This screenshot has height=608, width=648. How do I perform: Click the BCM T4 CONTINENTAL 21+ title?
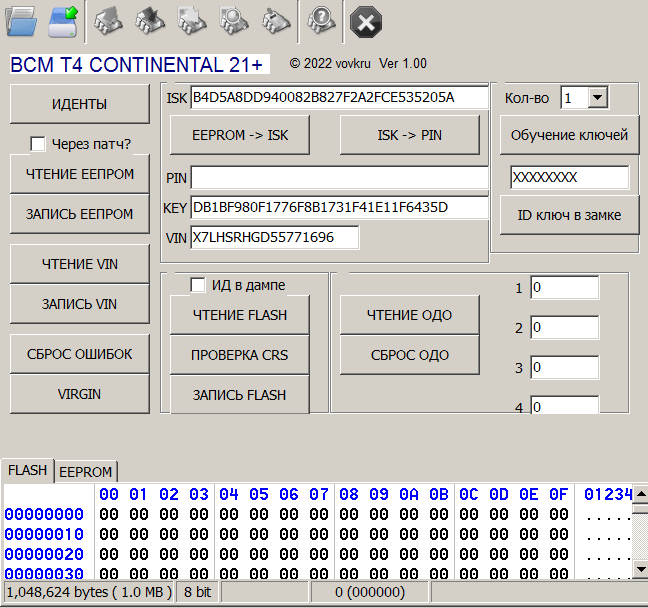coord(139,64)
